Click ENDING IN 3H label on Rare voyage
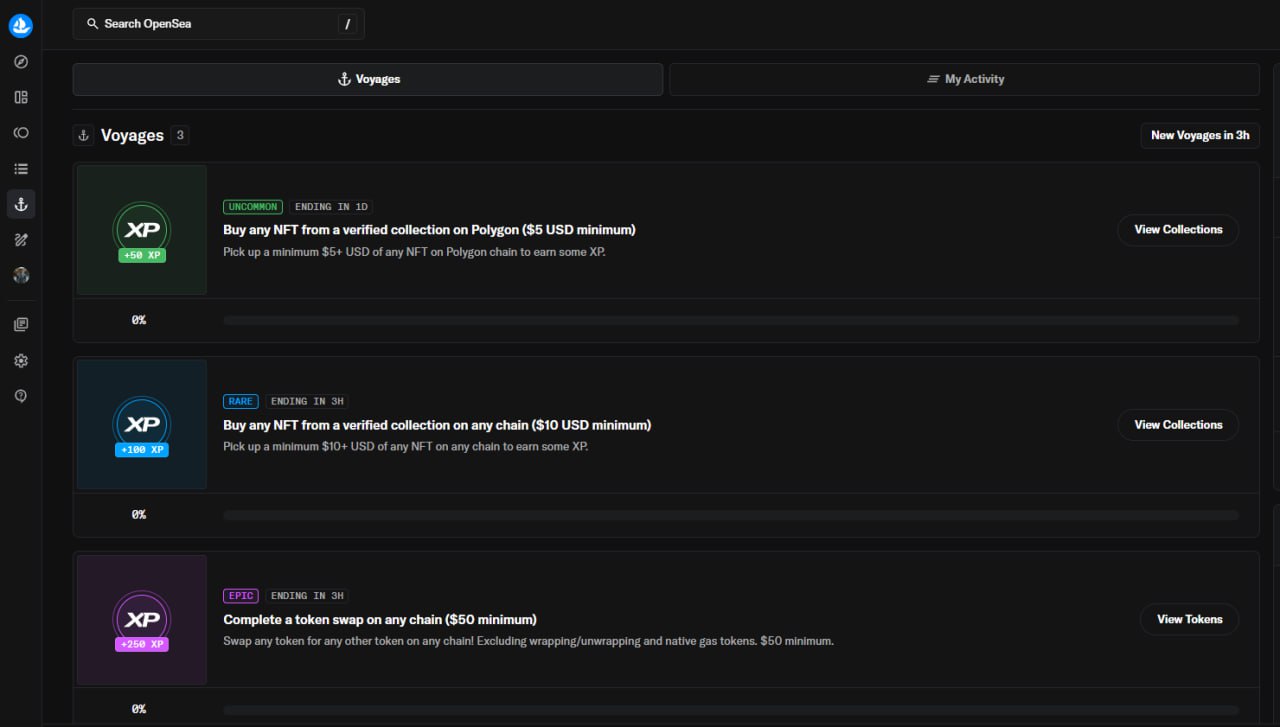This screenshot has height=727, width=1280. click(x=307, y=401)
